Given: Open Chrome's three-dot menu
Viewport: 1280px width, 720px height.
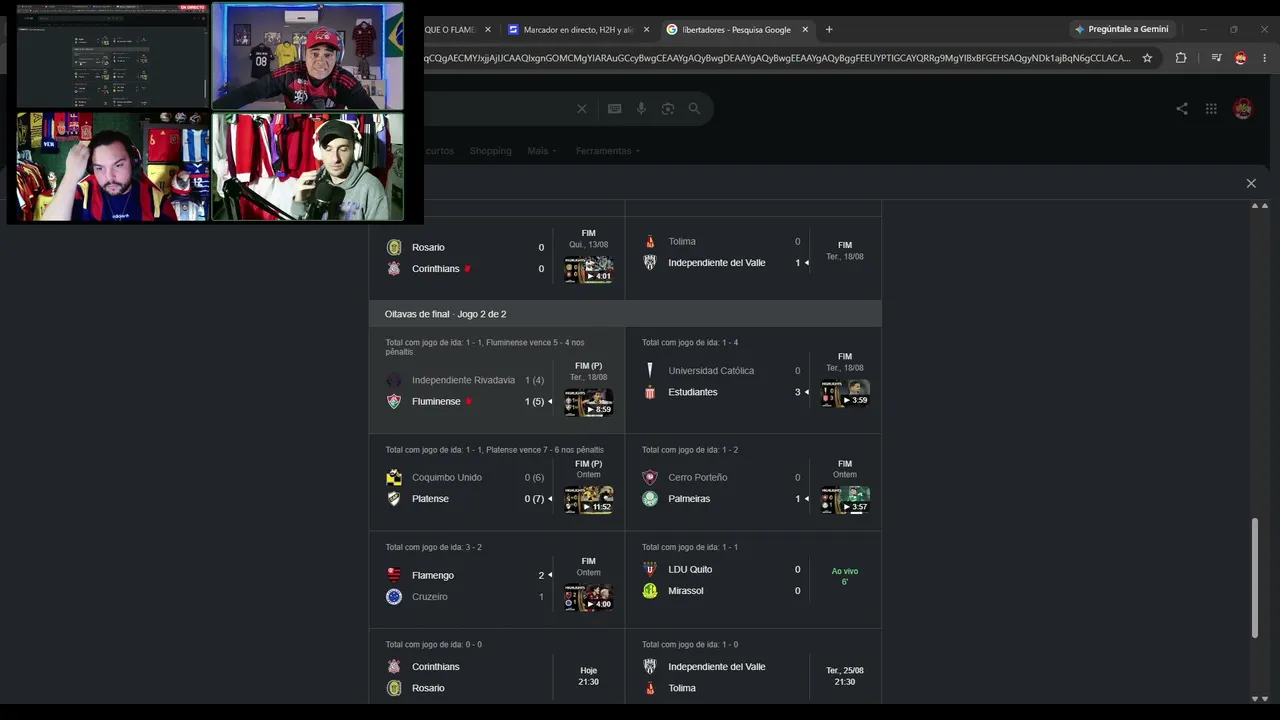Looking at the screenshot, I should 1265,58.
